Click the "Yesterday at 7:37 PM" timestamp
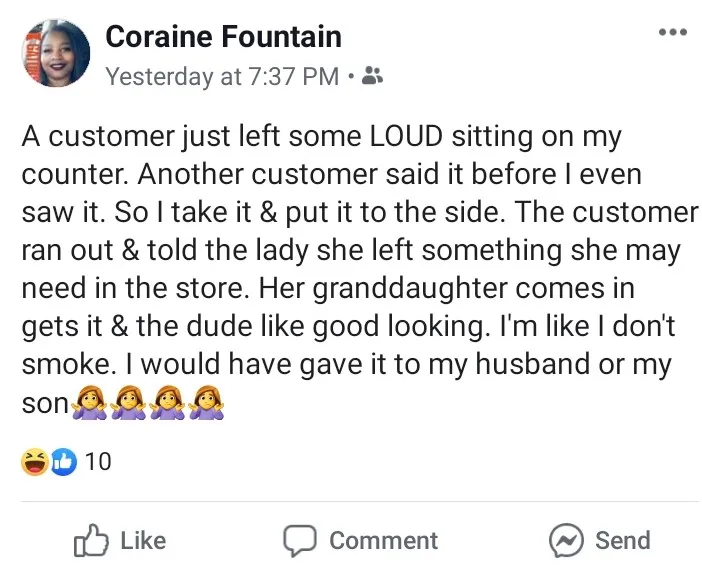Viewport: 702px width, 574px height. coord(222,76)
